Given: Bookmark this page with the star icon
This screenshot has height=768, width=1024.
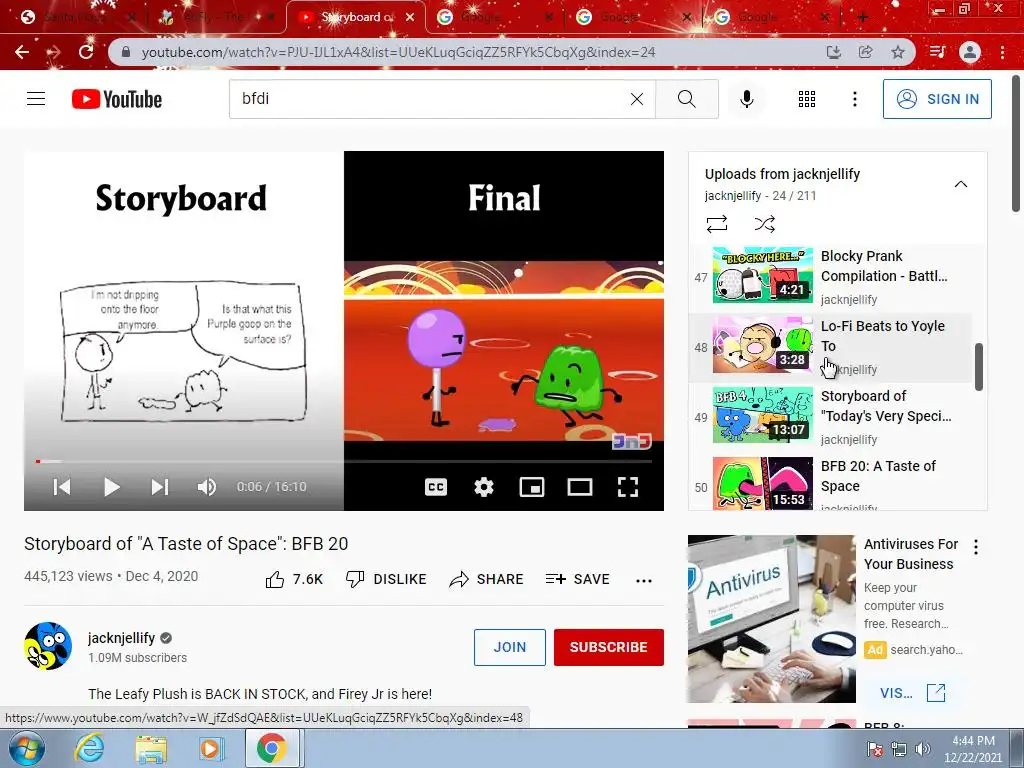Looking at the screenshot, I should [898, 52].
